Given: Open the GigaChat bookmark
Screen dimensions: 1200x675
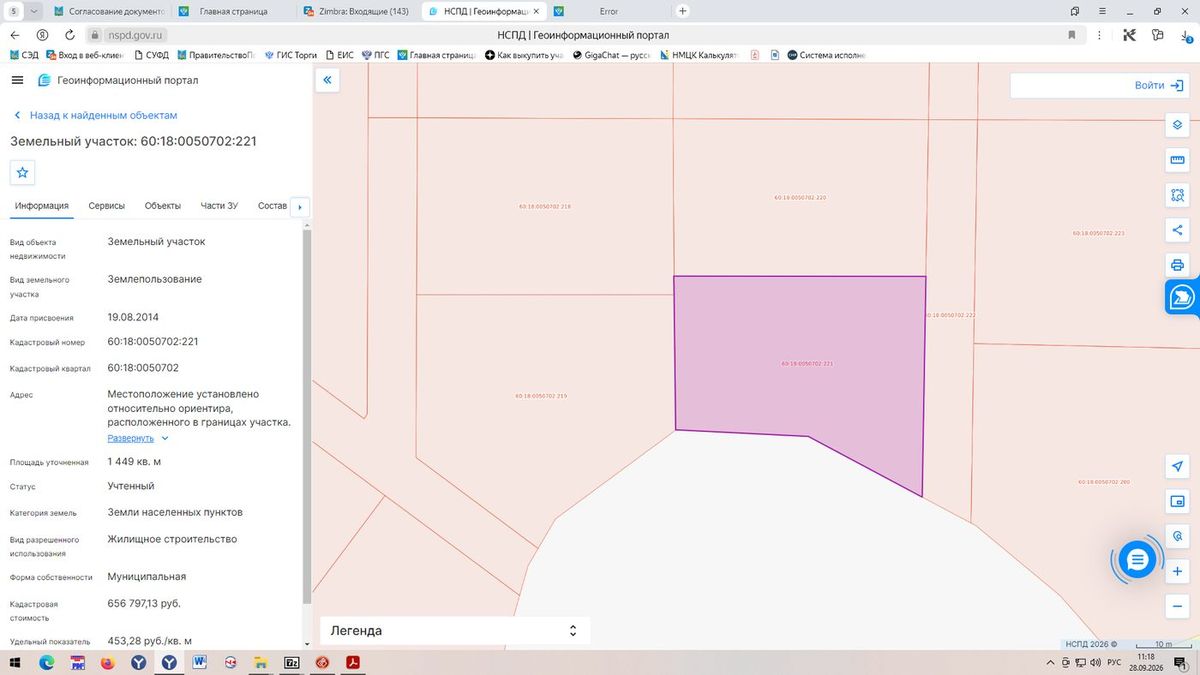Looking at the screenshot, I should tap(611, 55).
